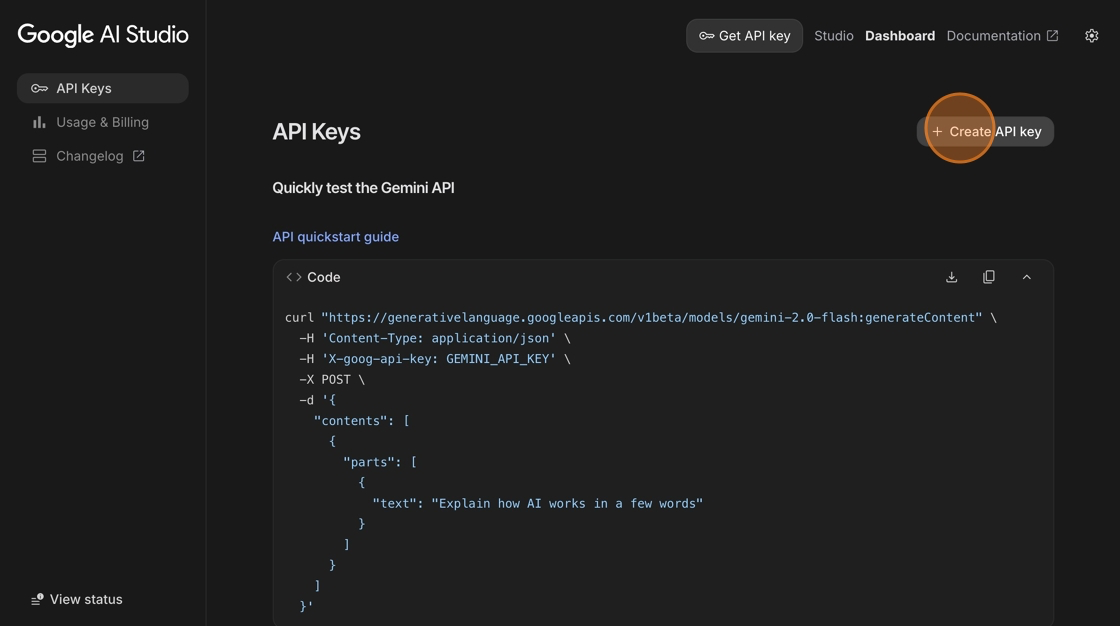Viewport: 1120px width, 626px height.
Task: Open the Changelog sidebar entry
Action: point(89,156)
